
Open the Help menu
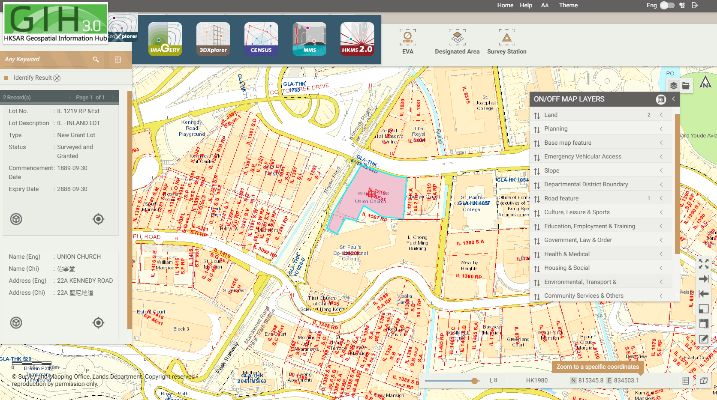click(526, 5)
